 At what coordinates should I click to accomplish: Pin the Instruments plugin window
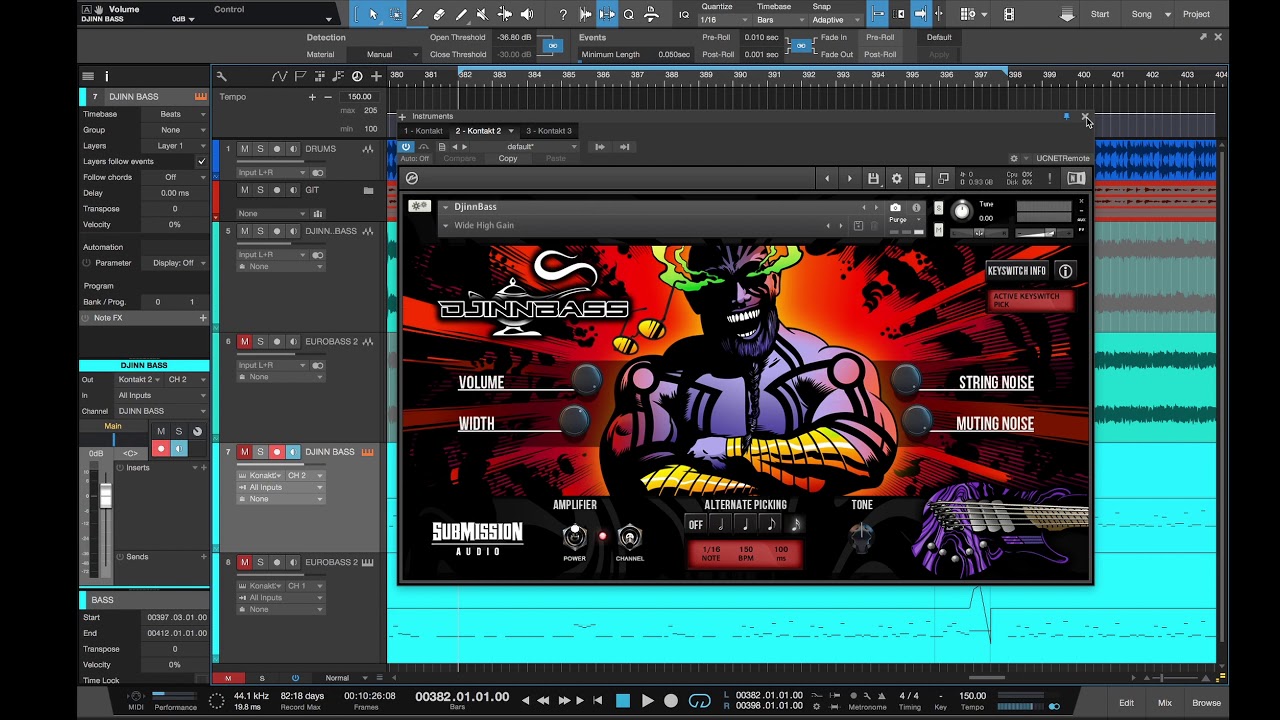(1066, 116)
